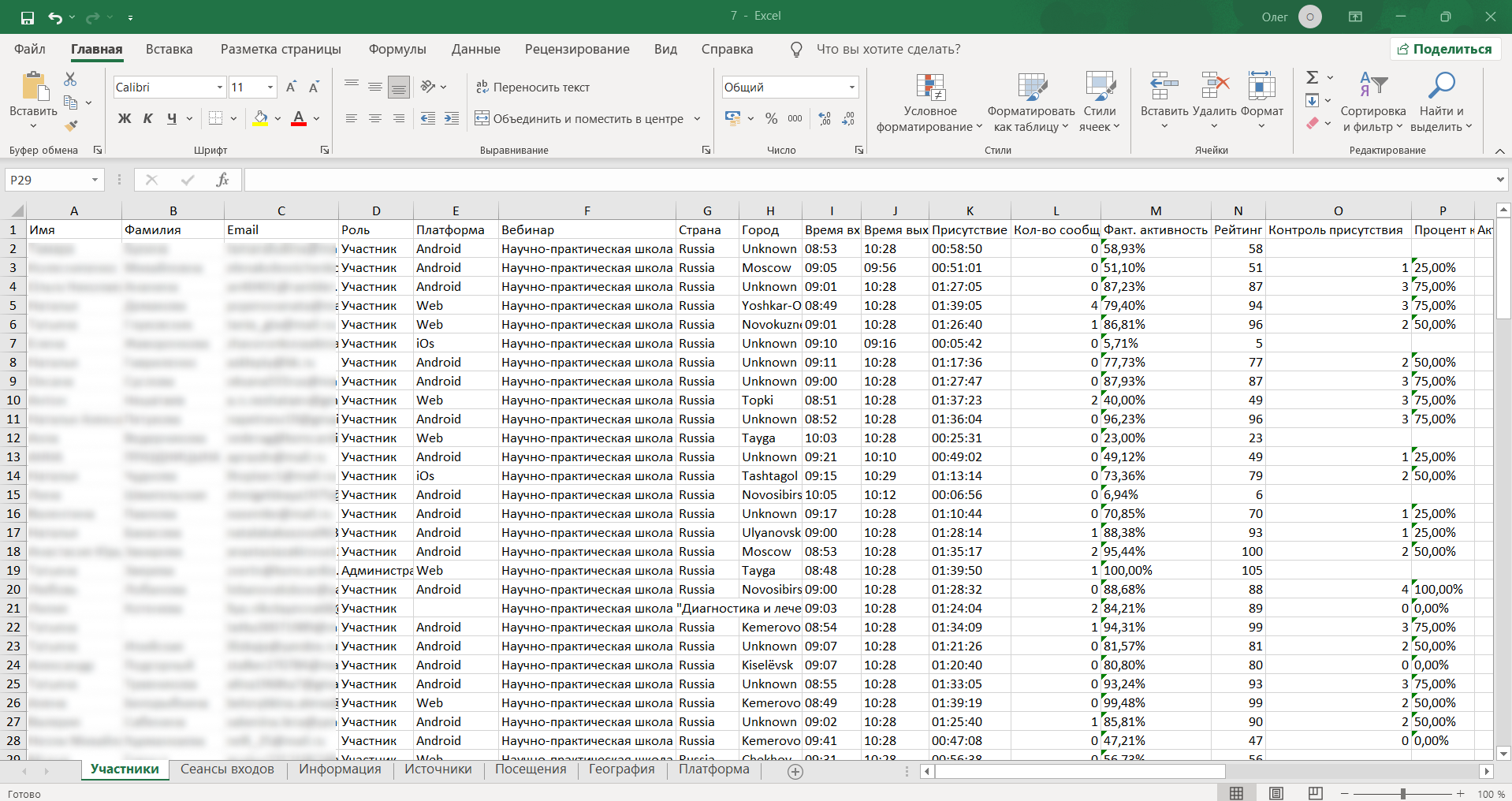
Task: Click the Clear eraser icon
Action: (1312, 123)
